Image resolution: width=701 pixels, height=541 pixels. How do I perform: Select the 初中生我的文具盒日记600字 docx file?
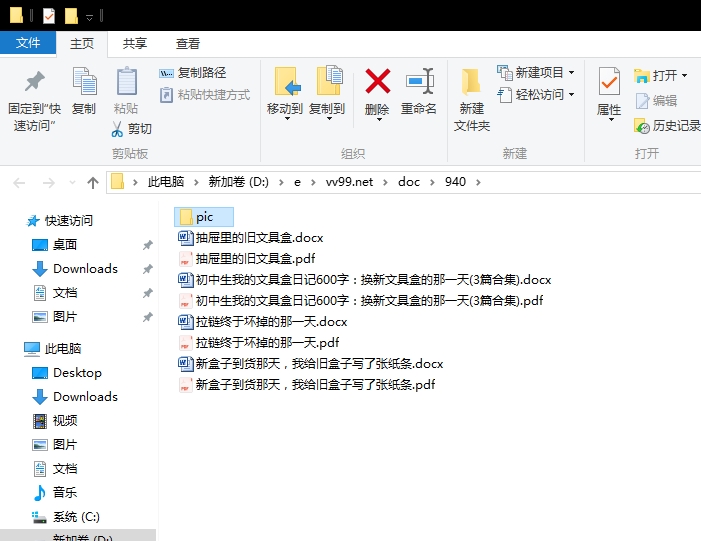[364, 280]
